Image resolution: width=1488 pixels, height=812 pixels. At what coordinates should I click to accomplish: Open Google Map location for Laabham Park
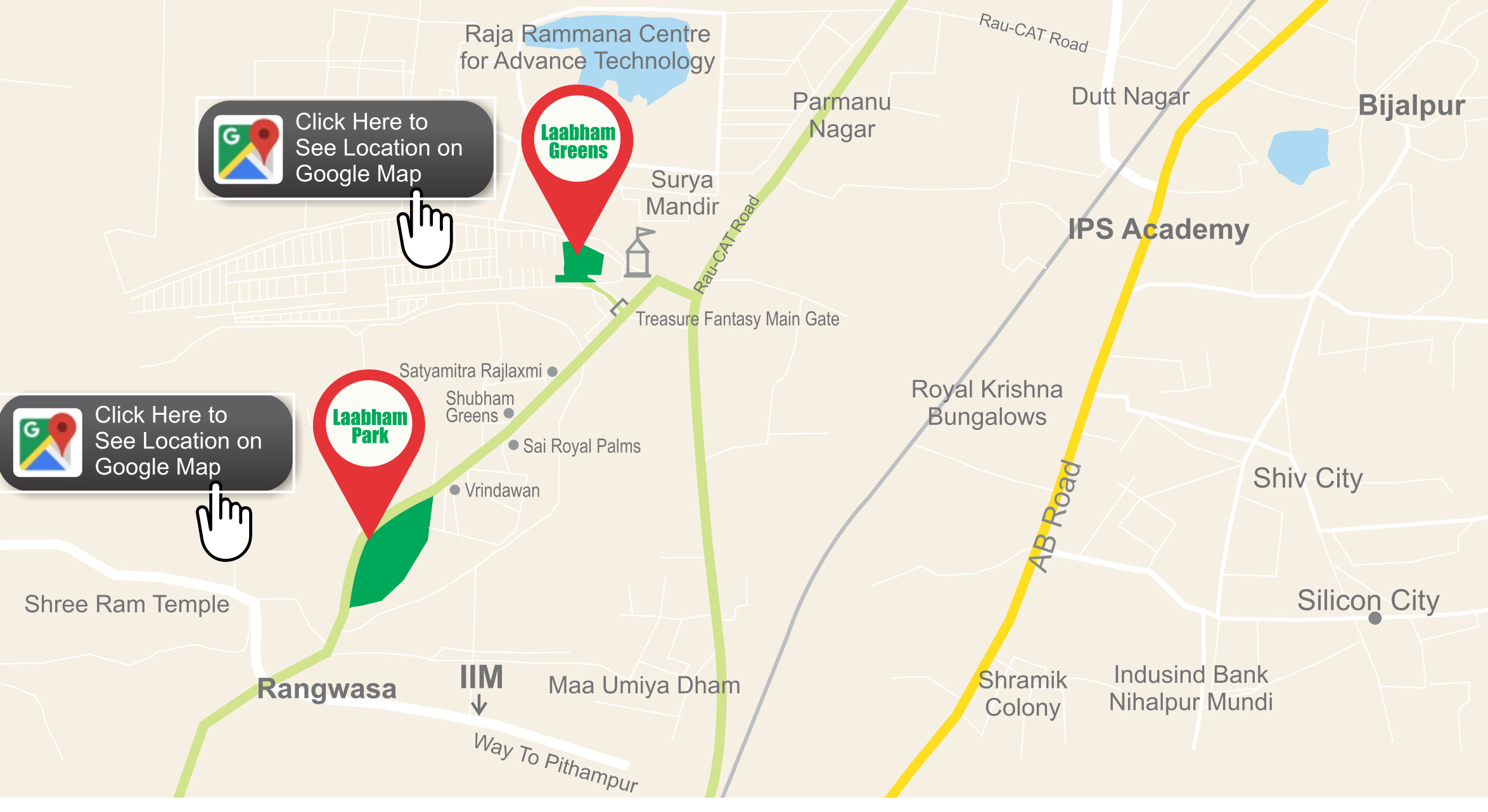point(146,443)
